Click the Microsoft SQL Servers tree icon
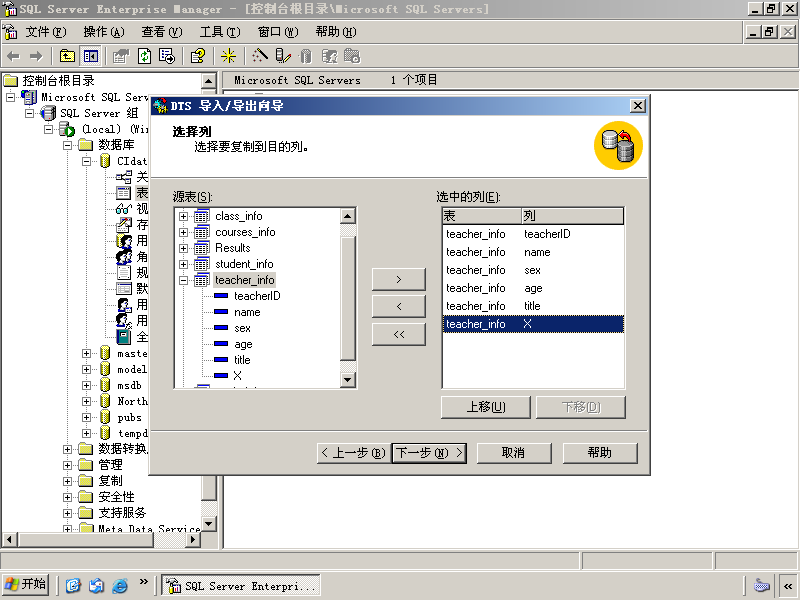Image resolution: width=800 pixels, height=600 pixels. coord(29,97)
